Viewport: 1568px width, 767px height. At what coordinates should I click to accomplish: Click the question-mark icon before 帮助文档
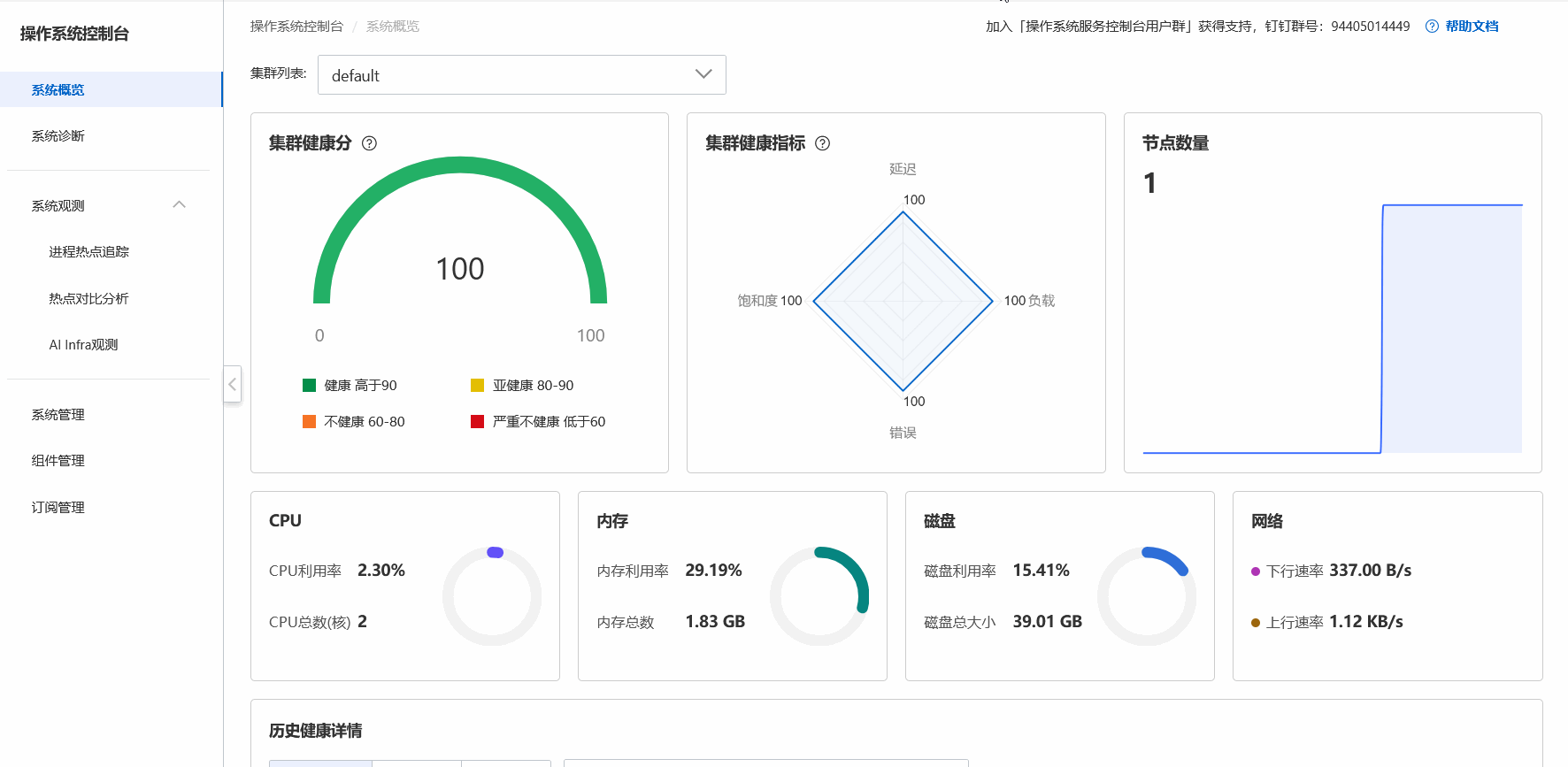click(1432, 27)
